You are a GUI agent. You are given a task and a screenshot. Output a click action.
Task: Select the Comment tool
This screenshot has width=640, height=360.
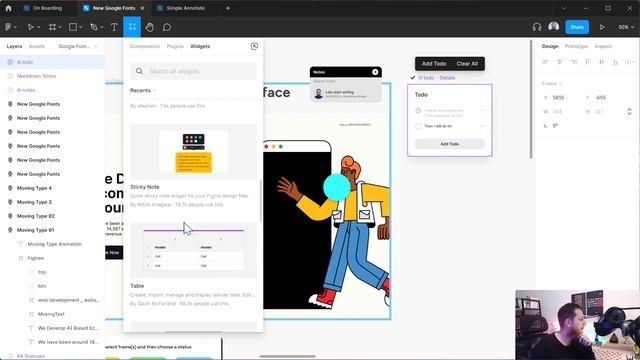[x=167, y=27]
